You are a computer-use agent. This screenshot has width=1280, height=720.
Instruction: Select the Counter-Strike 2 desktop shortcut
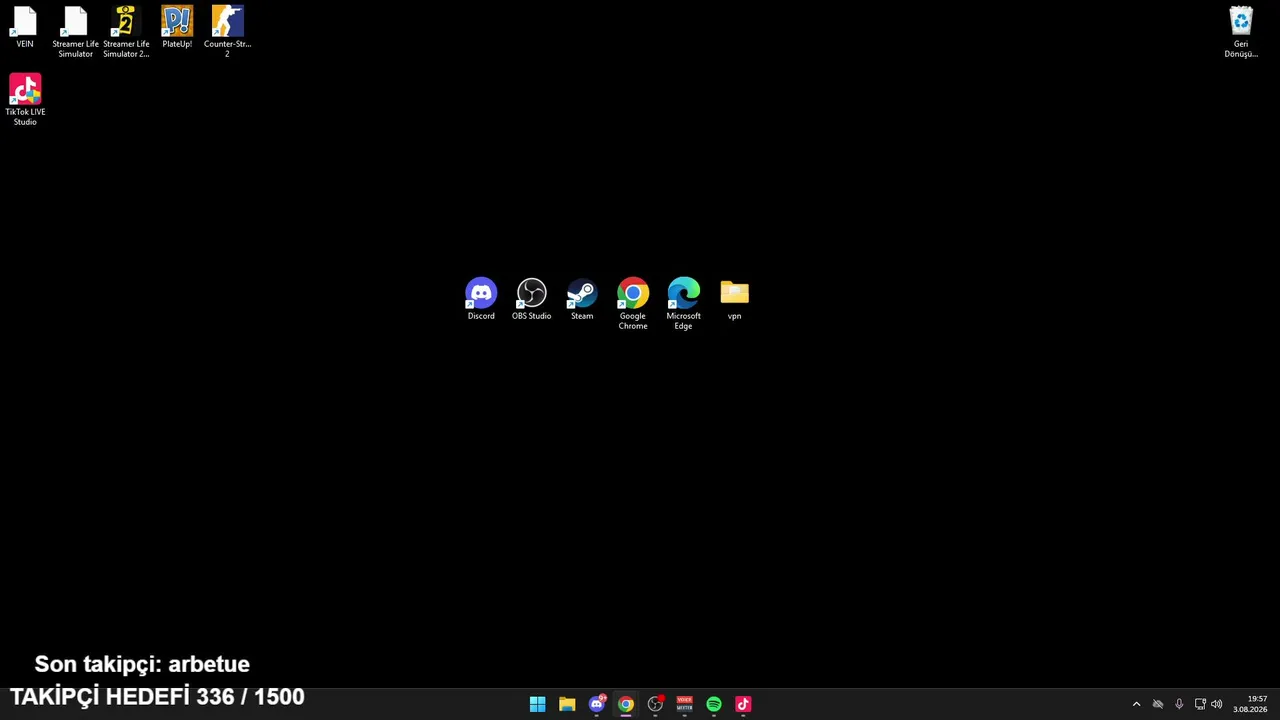[227, 32]
